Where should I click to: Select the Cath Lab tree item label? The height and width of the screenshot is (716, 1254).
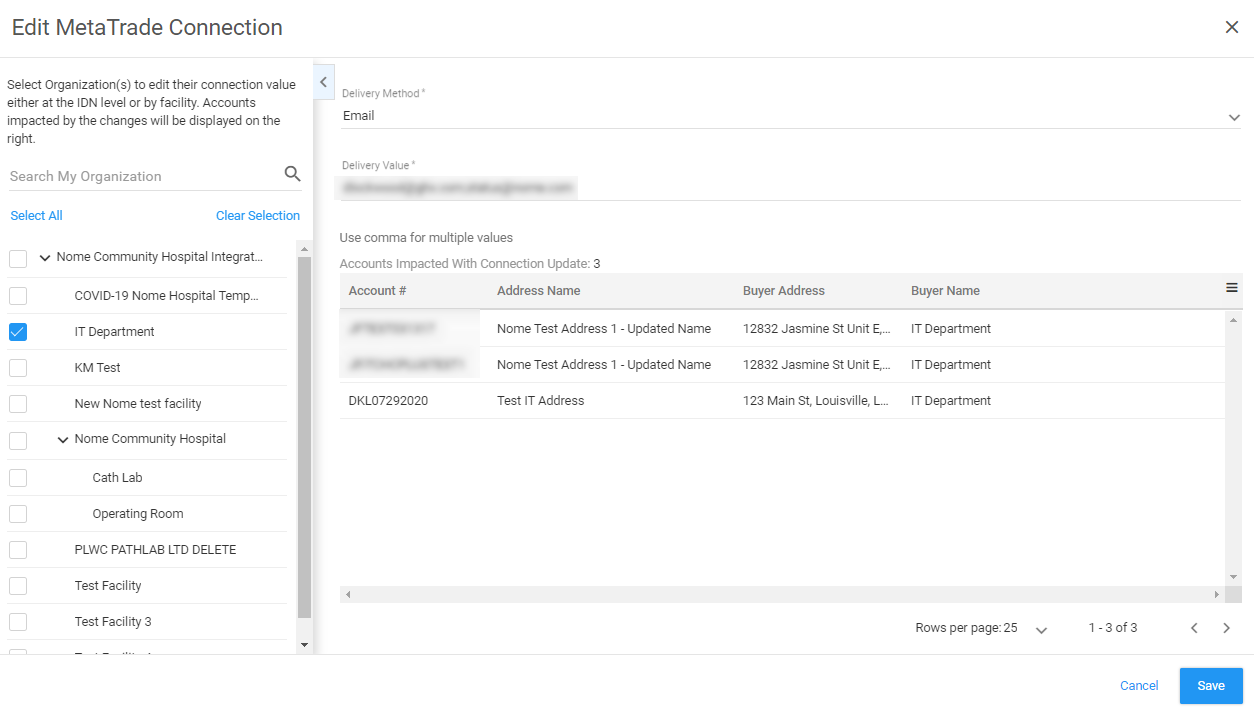117,478
